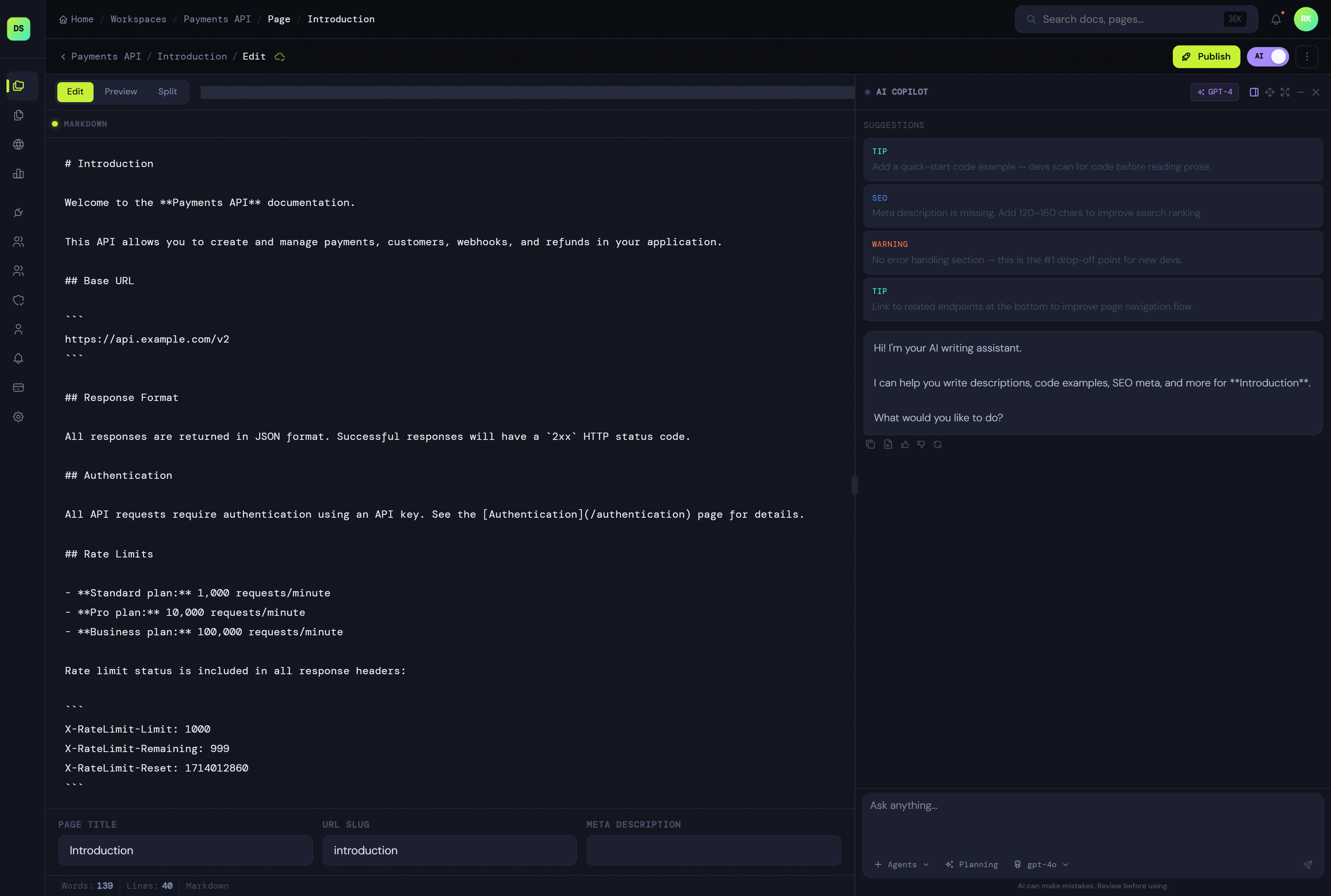Copy the AI assistant's response
The image size is (1331, 896).
(x=870, y=444)
